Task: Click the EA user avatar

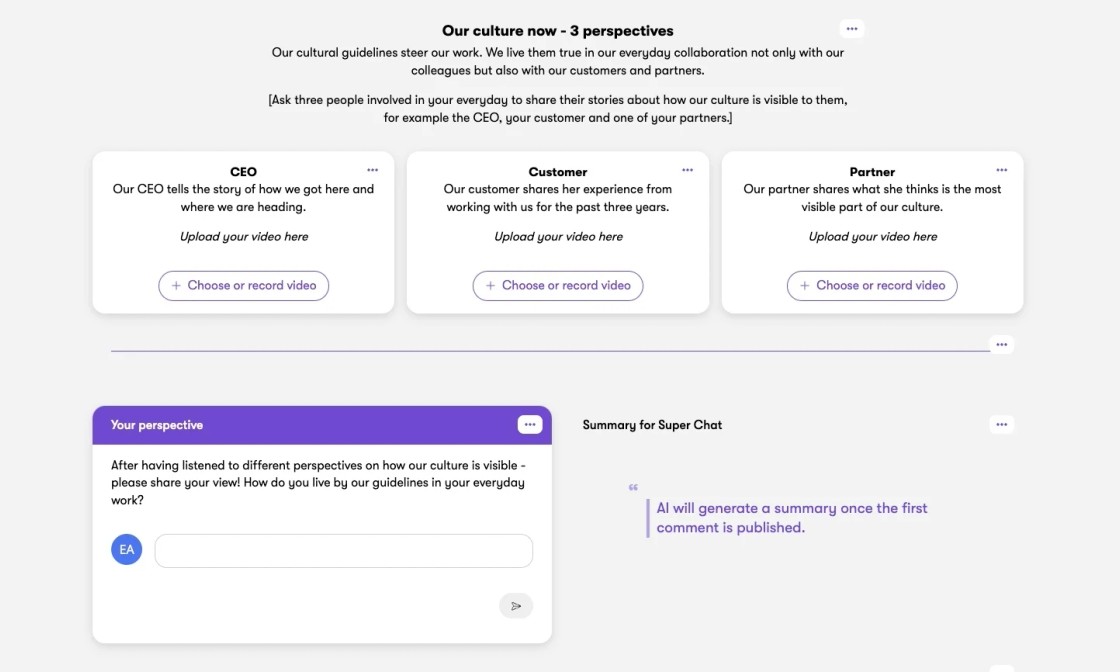Action: click(127, 549)
